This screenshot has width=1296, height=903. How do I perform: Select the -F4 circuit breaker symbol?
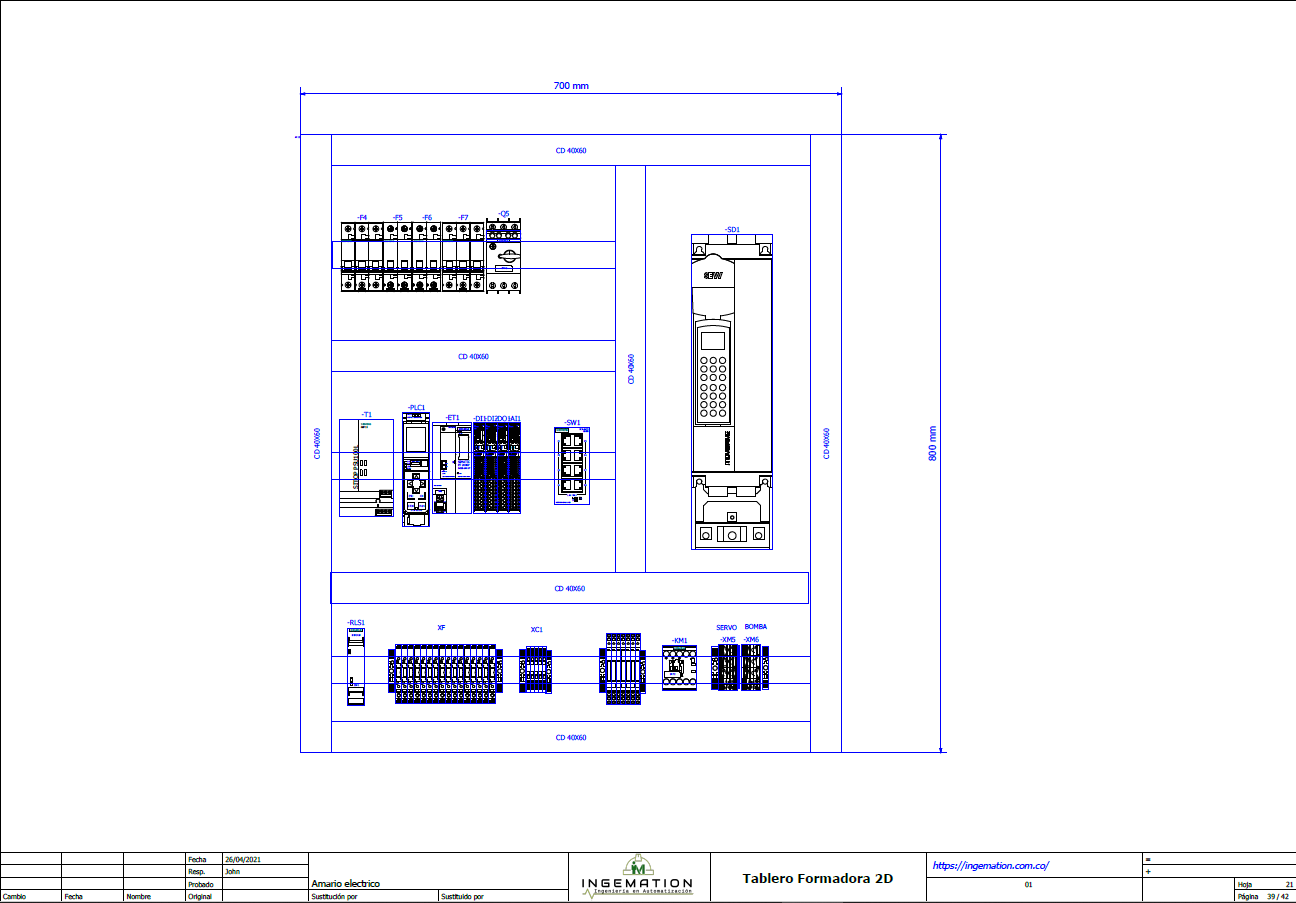[362, 257]
